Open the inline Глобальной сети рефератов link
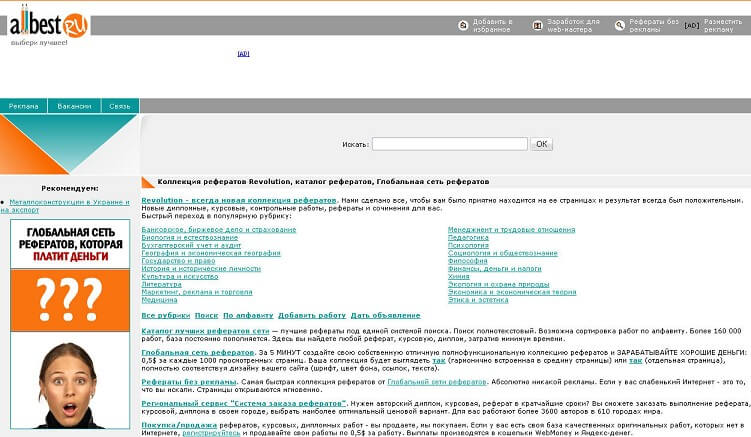 437,382
